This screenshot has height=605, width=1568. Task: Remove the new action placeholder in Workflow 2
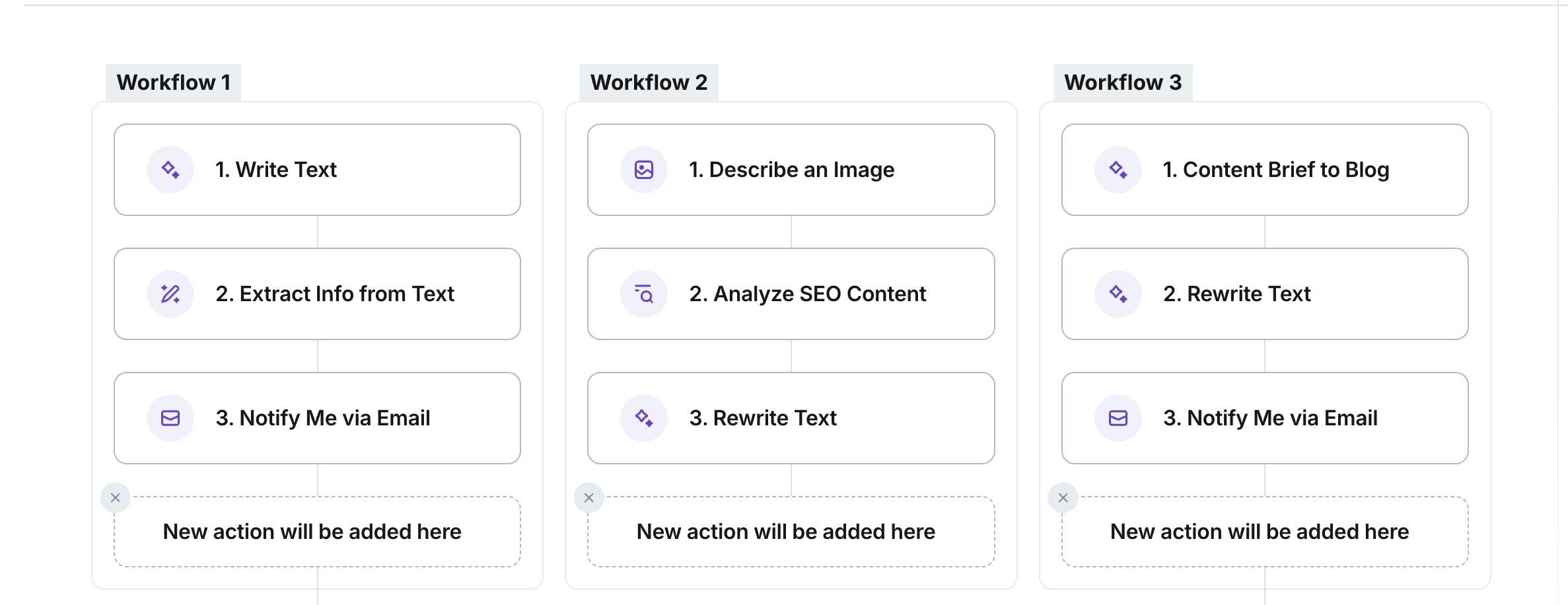pyautogui.click(x=589, y=498)
